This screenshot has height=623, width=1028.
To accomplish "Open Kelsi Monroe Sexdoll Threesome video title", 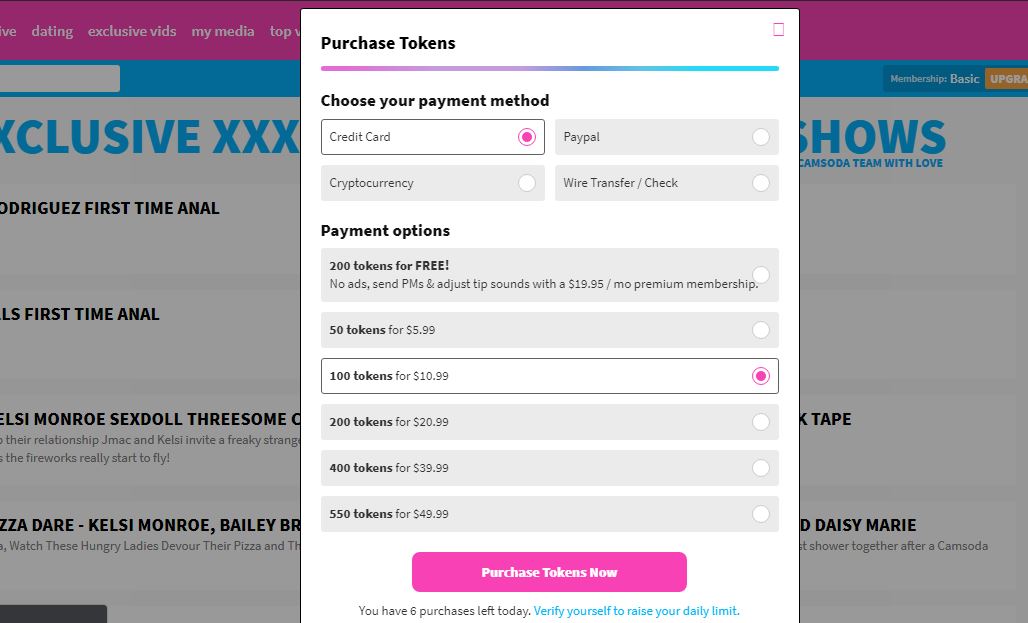I will (x=150, y=419).
